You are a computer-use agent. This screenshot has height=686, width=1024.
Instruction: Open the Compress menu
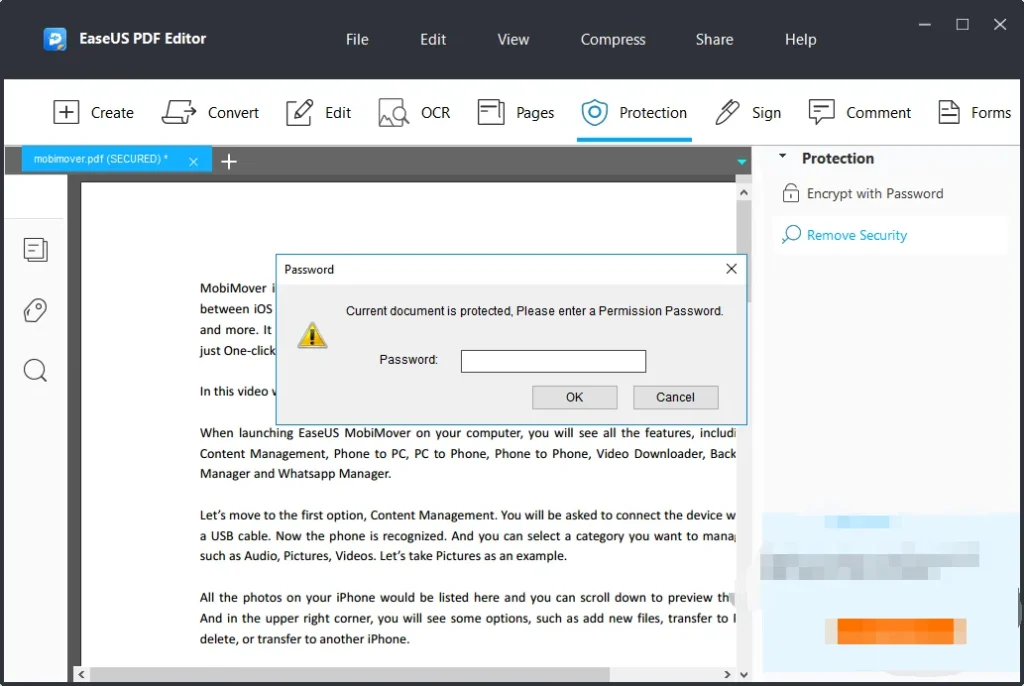pos(612,40)
